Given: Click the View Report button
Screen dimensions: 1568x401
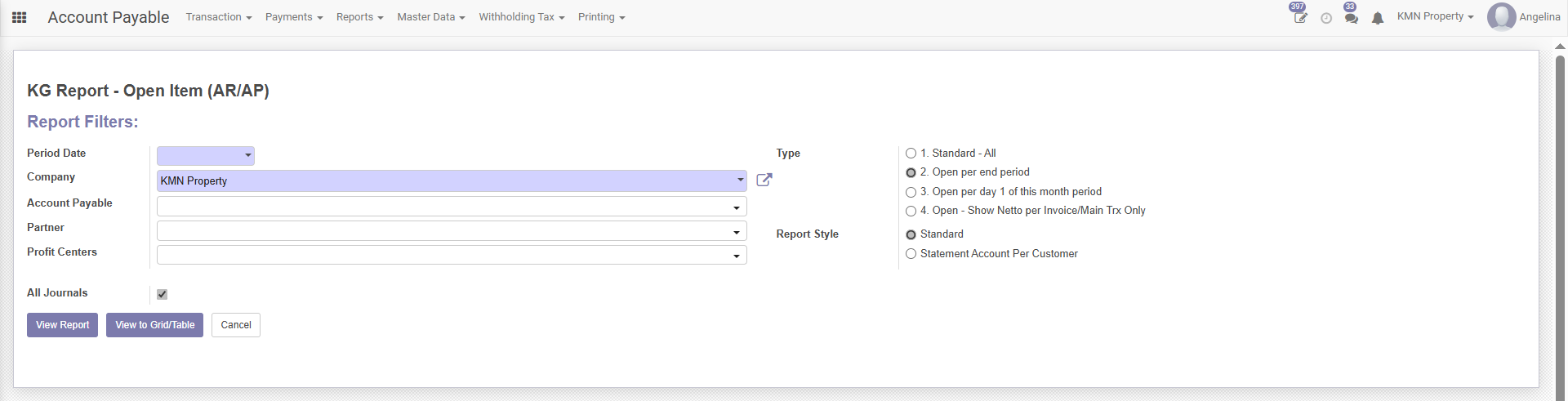Looking at the screenshot, I should point(62,325).
